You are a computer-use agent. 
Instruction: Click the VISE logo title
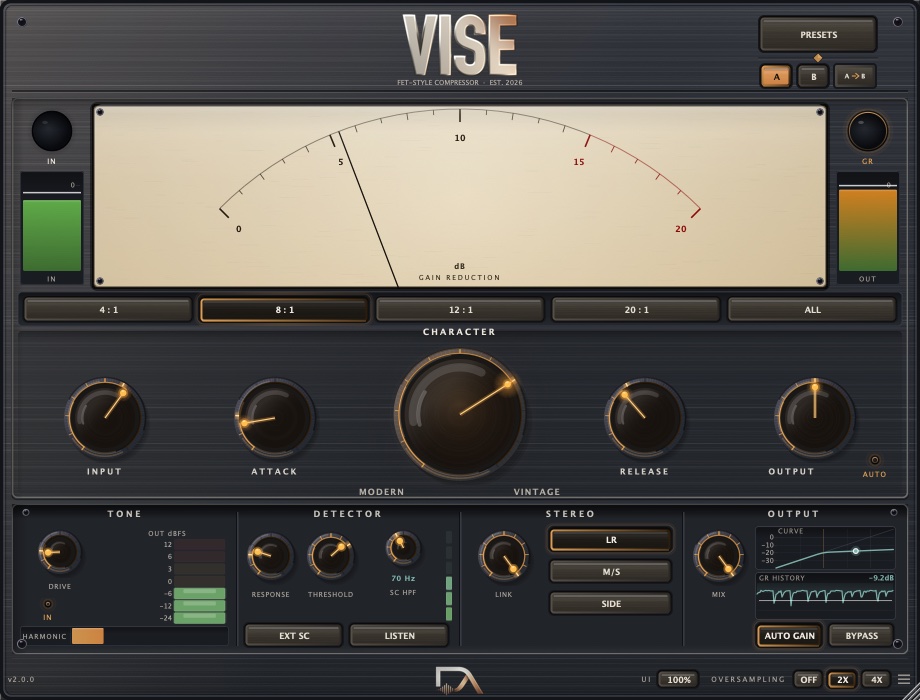[459, 45]
